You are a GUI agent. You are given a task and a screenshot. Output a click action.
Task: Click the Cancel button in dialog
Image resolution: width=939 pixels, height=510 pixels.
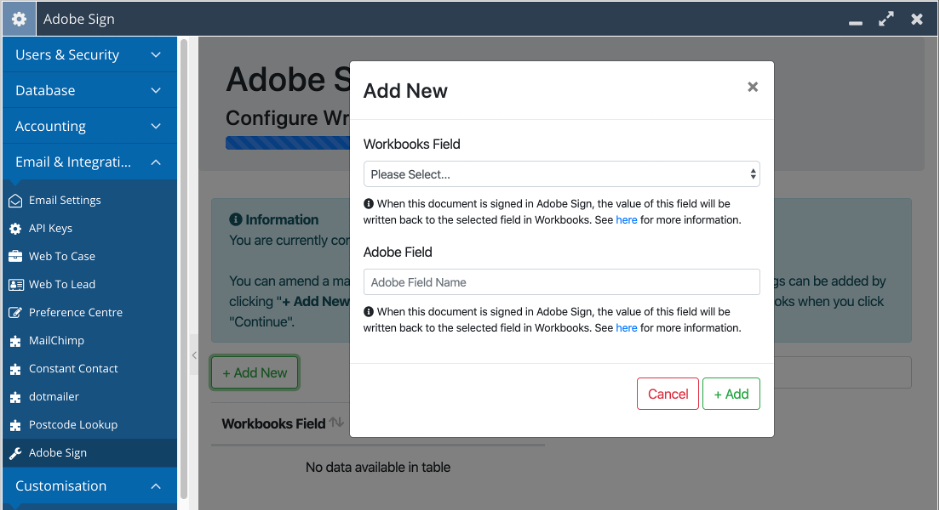tap(668, 394)
